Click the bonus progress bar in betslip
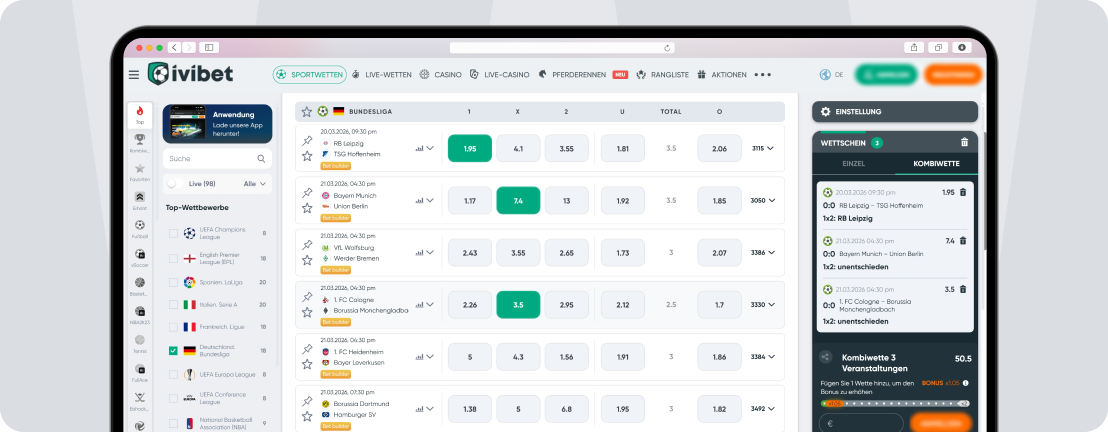The width and height of the screenshot is (1108, 432). pyautogui.click(x=895, y=403)
